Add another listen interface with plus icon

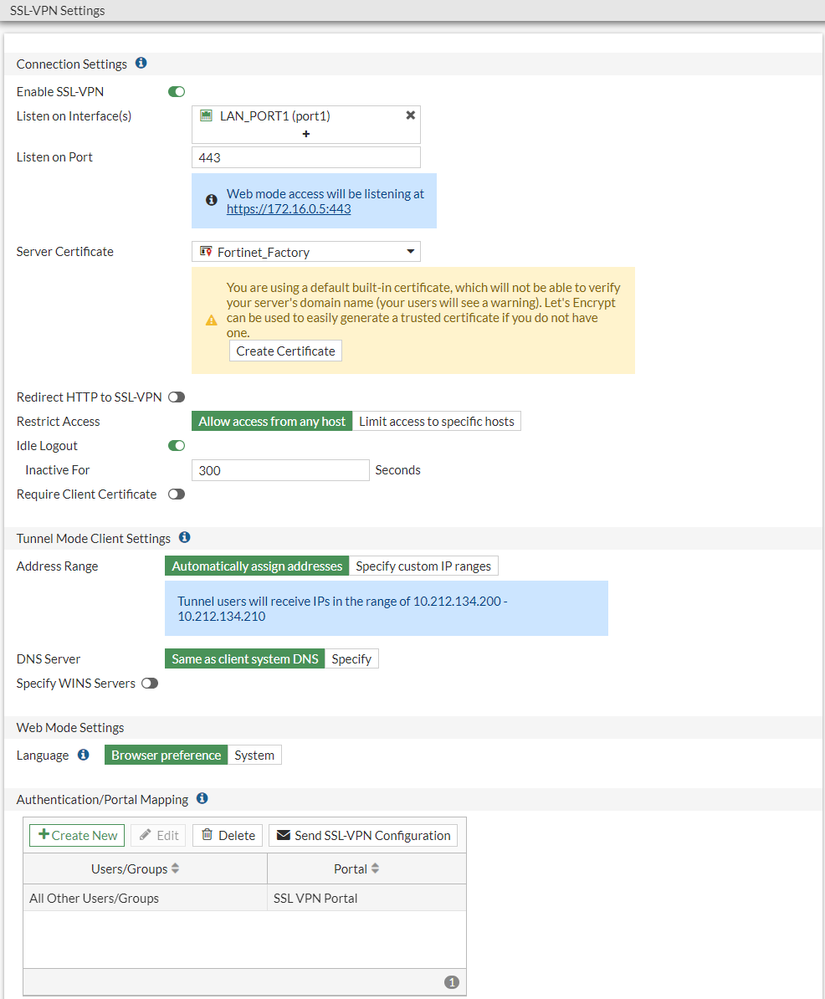pos(306,133)
